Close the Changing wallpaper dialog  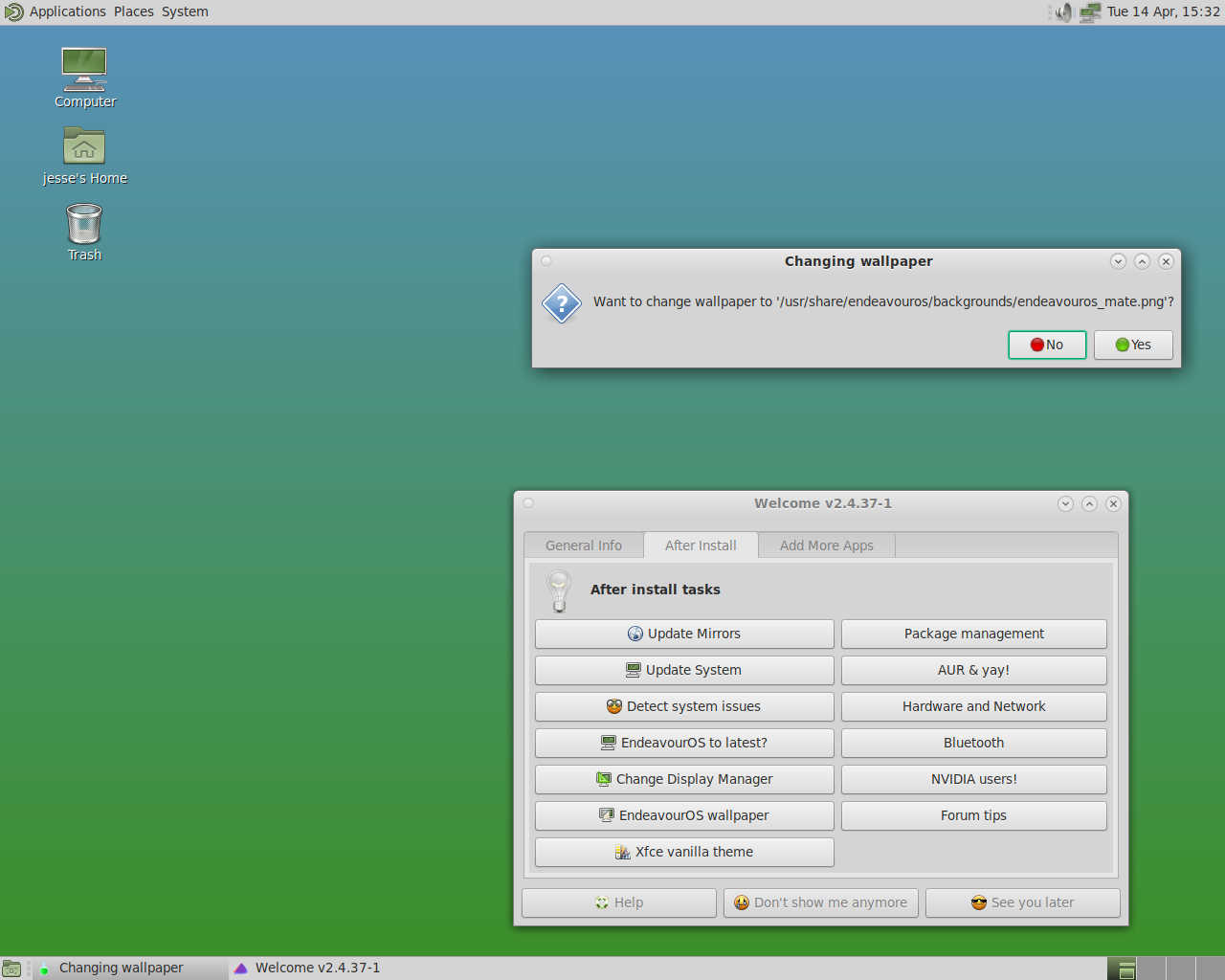click(1166, 261)
